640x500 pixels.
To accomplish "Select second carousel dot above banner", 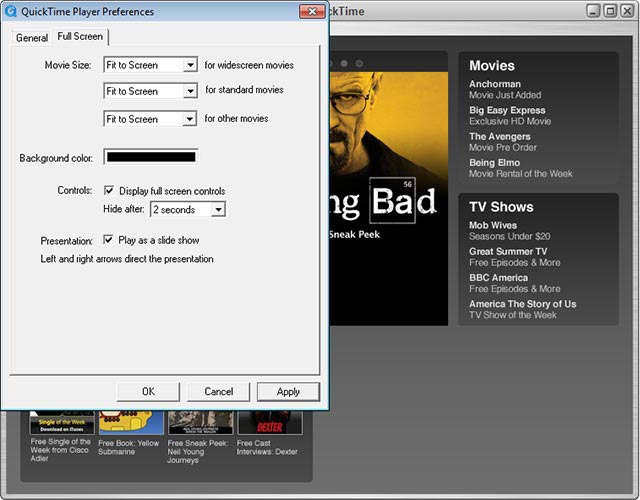I will [344, 63].
